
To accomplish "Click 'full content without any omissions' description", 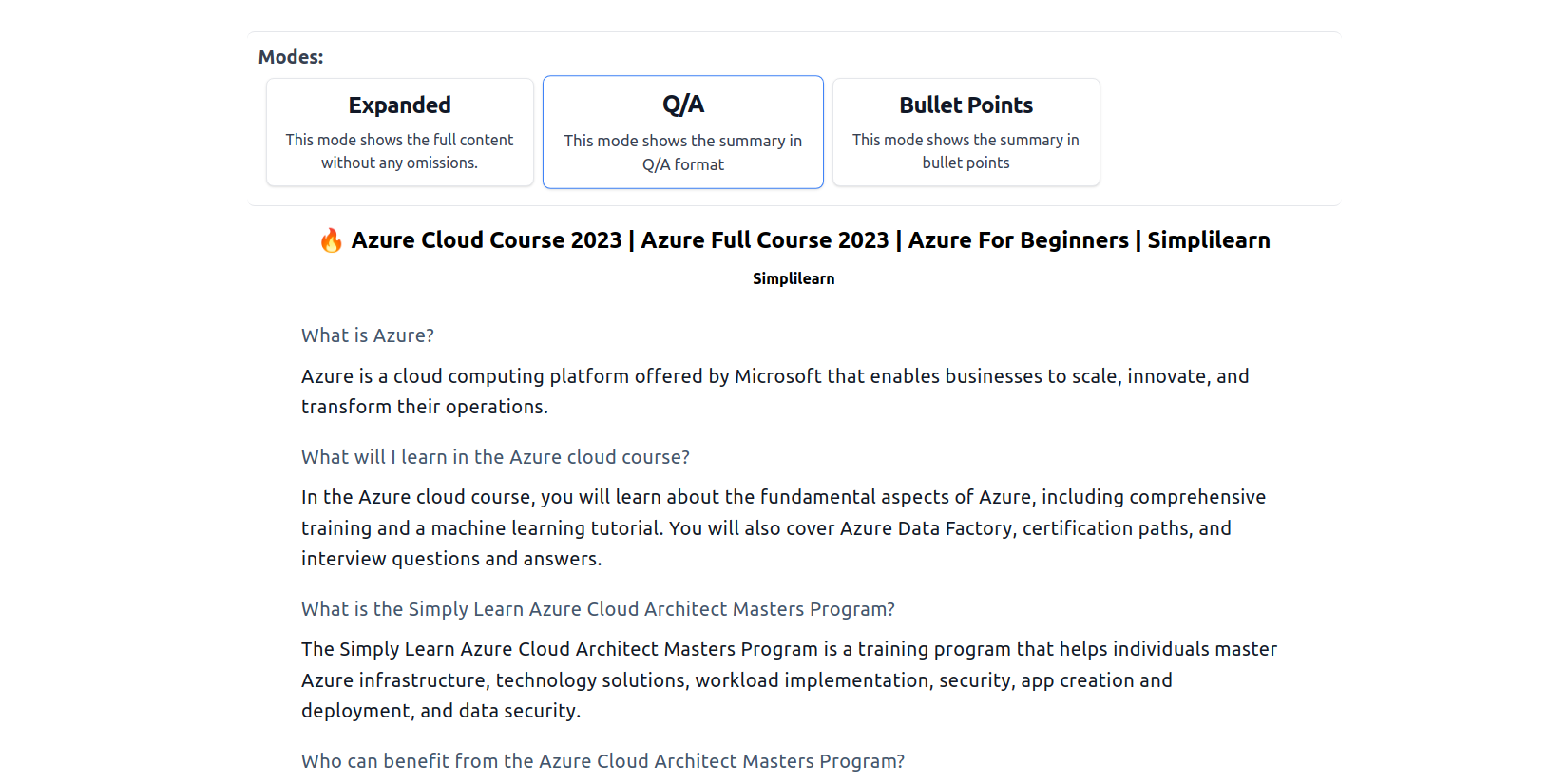I will [x=399, y=151].
